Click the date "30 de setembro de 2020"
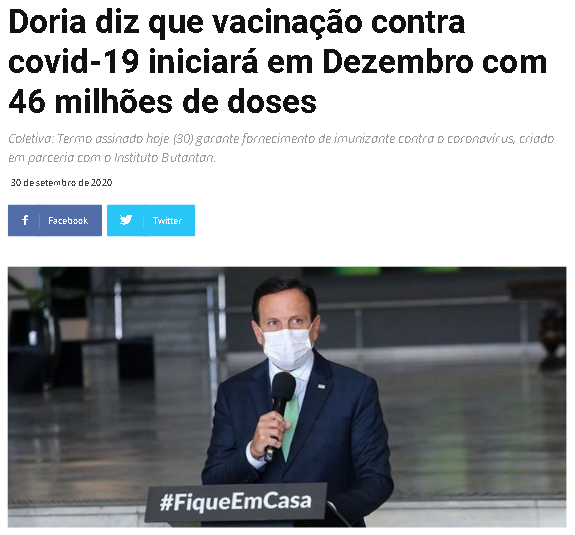 point(61,182)
